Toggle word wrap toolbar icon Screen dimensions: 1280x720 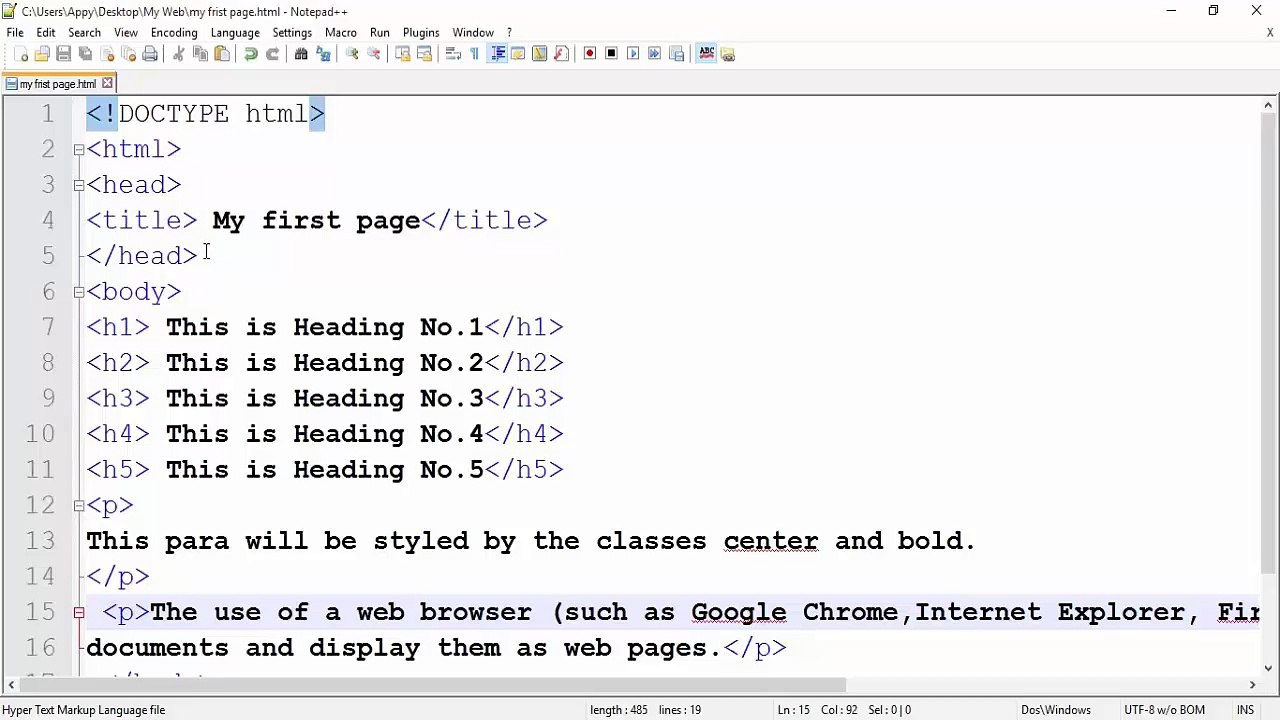[453, 54]
